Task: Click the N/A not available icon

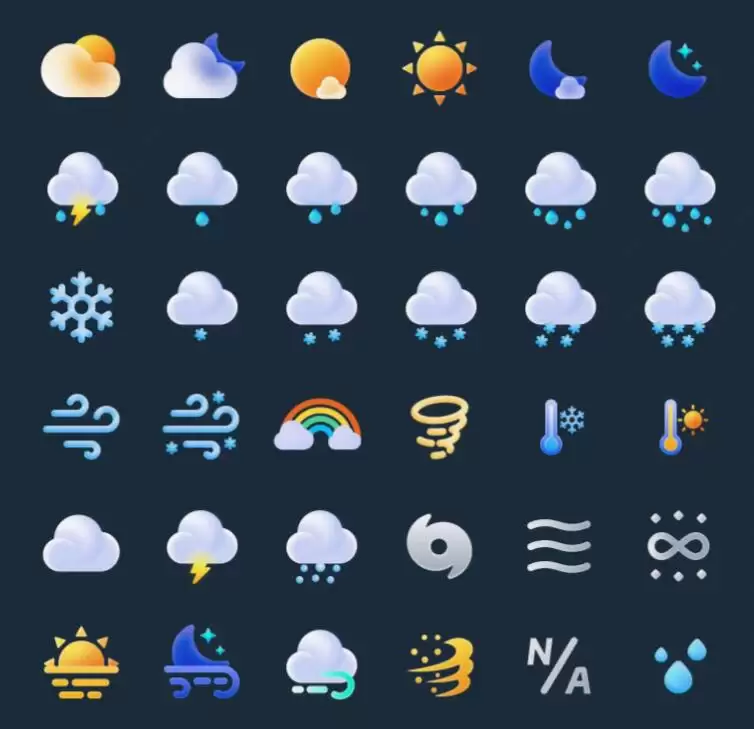Action: coord(559,666)
